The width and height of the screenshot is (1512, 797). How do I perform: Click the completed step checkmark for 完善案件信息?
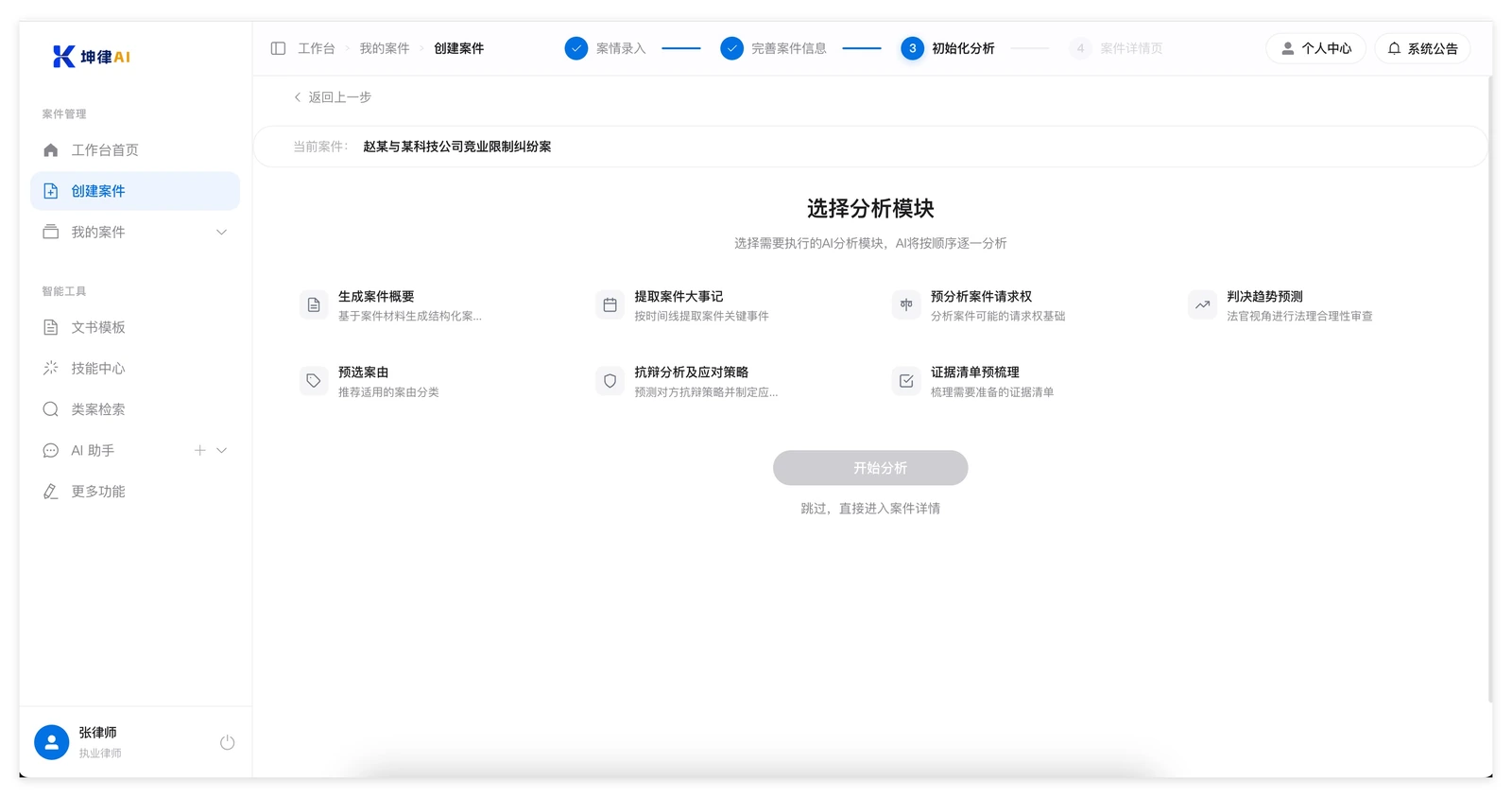click(731, 48)
